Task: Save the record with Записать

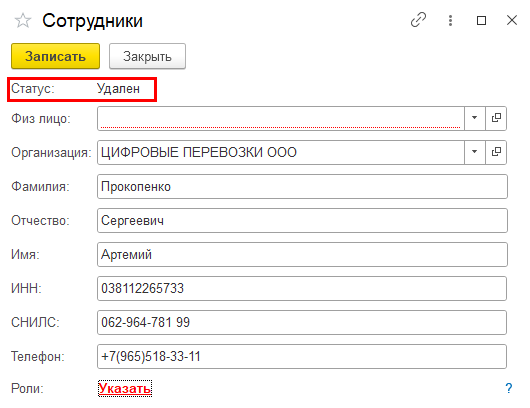Action: [x=55, y=56]
